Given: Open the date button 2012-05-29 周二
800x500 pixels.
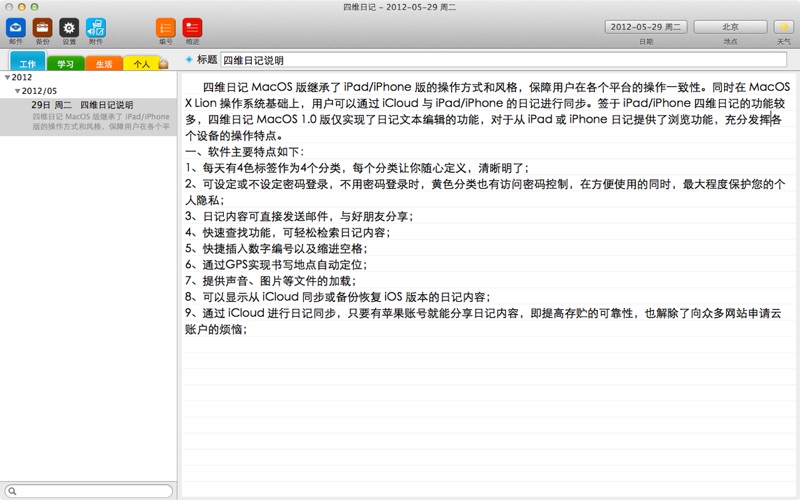Looking at the screenshot, I should 646,27.
